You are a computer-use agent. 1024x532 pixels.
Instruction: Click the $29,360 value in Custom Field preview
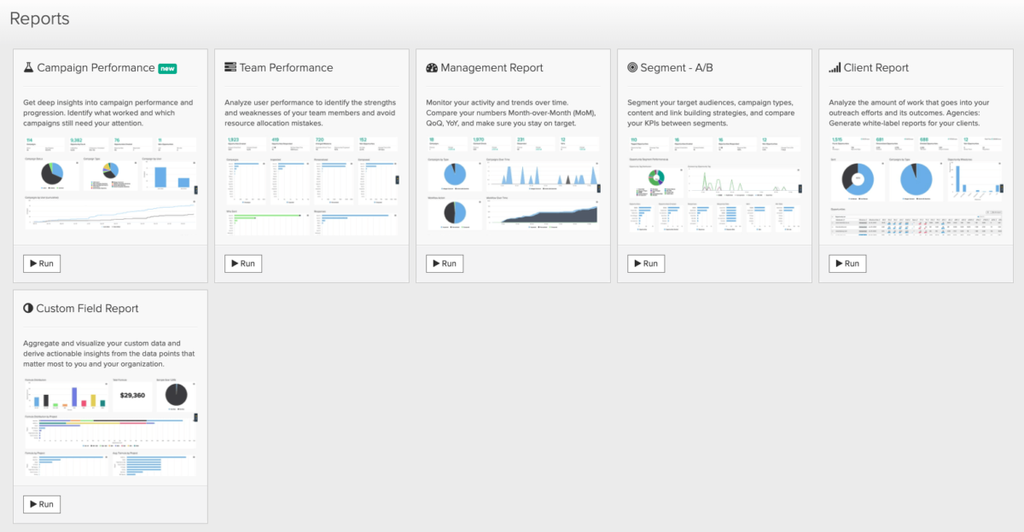click(x=133, y=396)
